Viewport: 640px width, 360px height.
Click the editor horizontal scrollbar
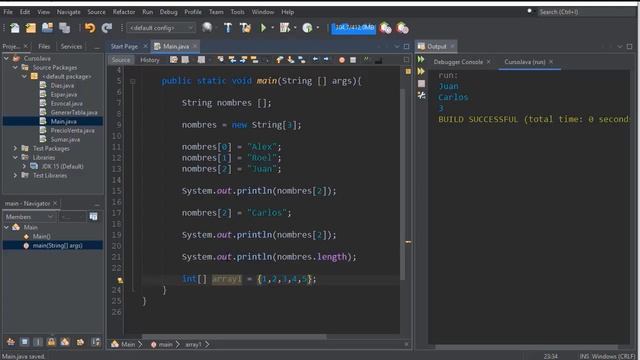[234, 337]
